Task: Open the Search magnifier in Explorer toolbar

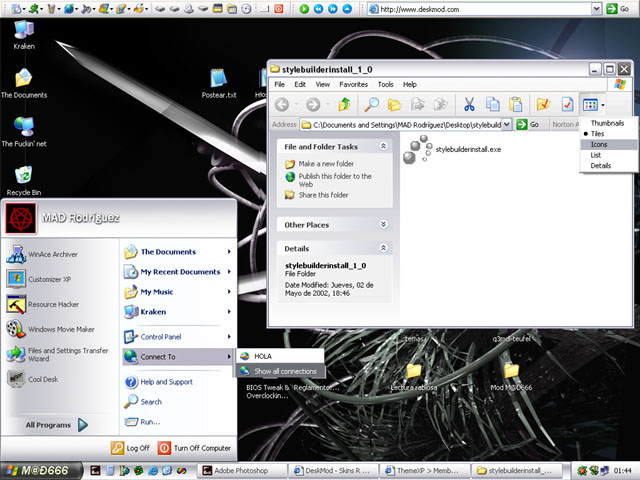Action: coord(371,104)
